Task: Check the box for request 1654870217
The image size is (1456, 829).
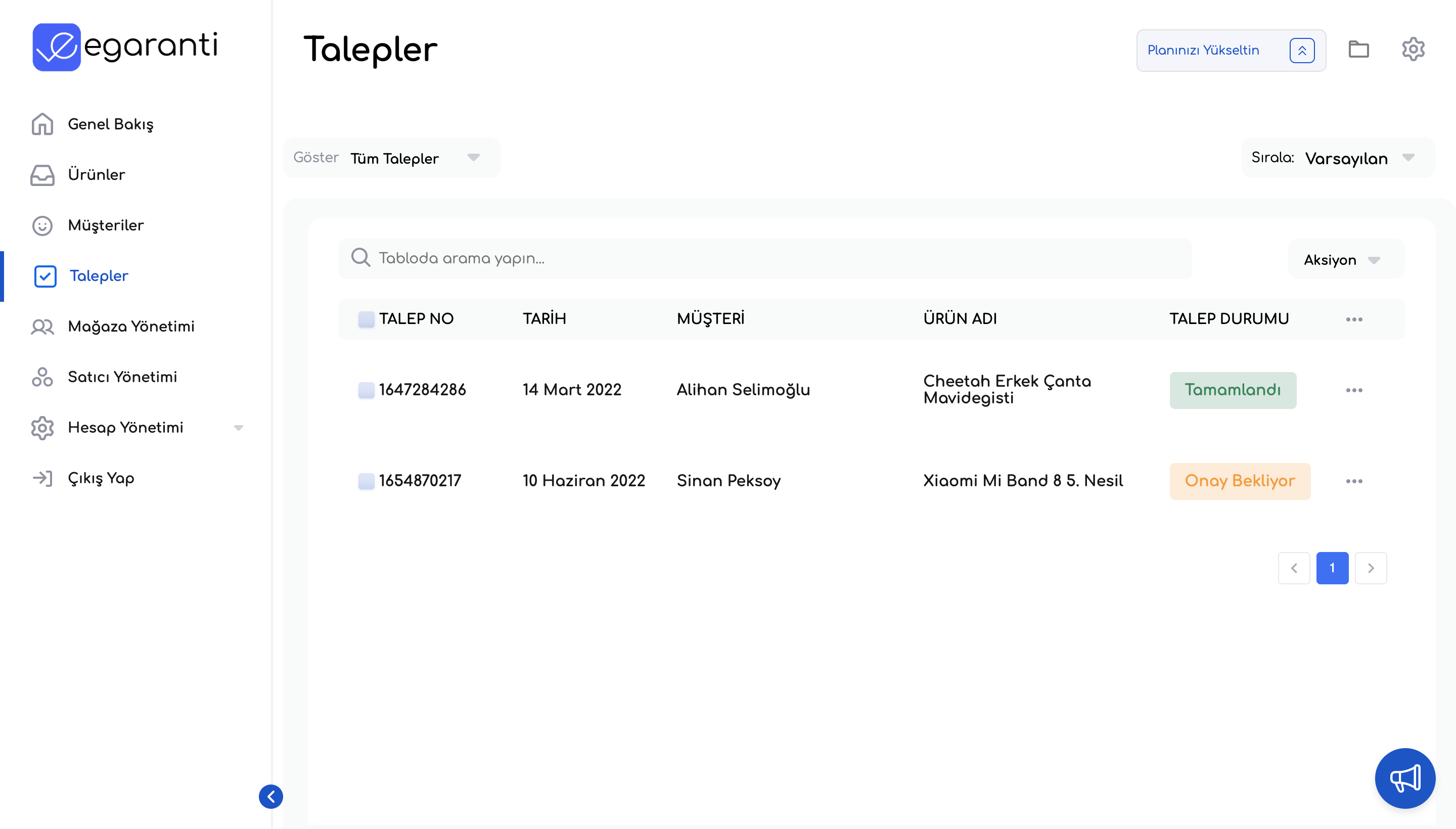Action: pyautogui.click(x=366, y=481)
